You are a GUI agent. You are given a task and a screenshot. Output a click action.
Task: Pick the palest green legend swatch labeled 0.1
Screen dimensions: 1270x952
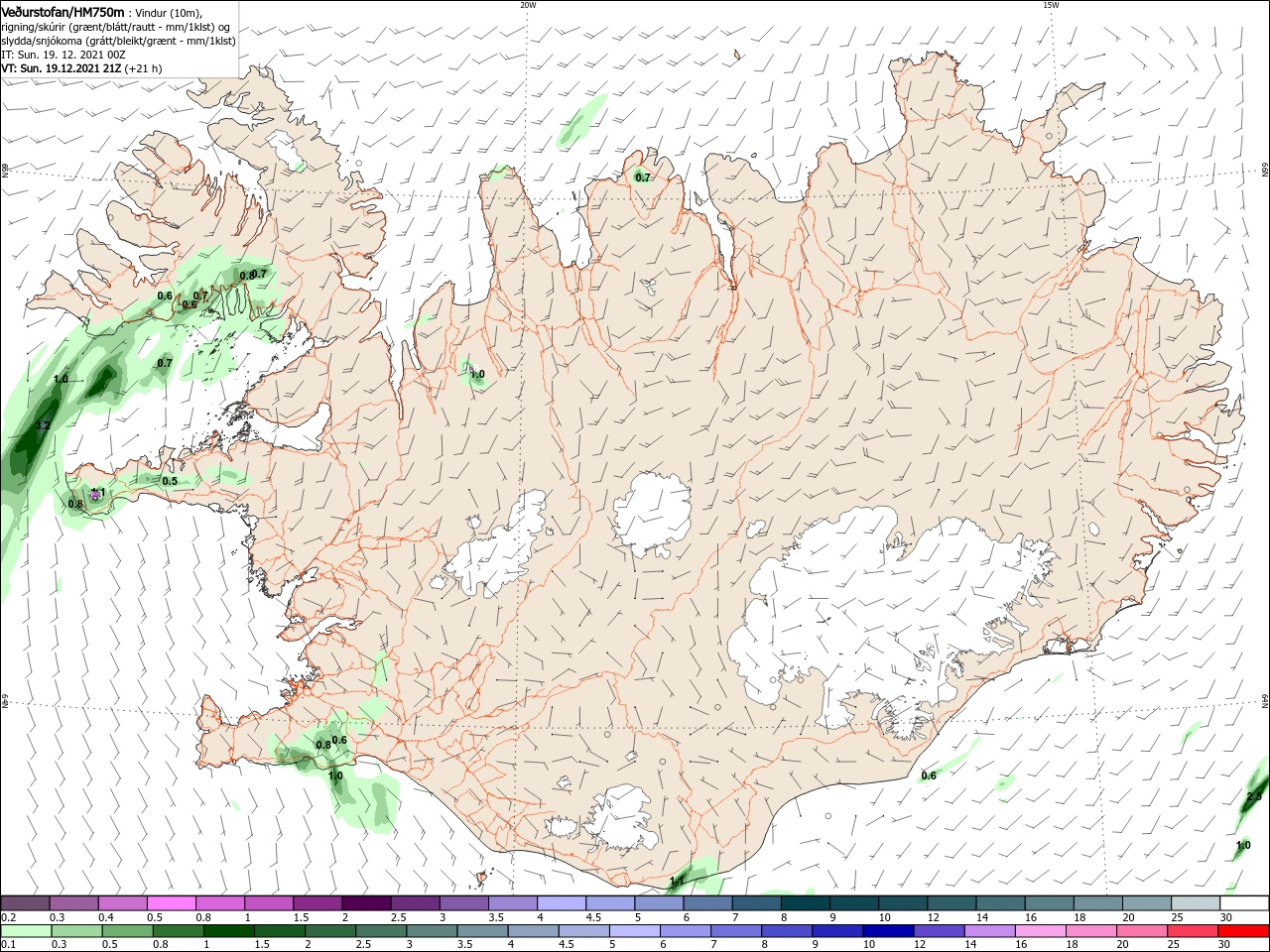27,931
